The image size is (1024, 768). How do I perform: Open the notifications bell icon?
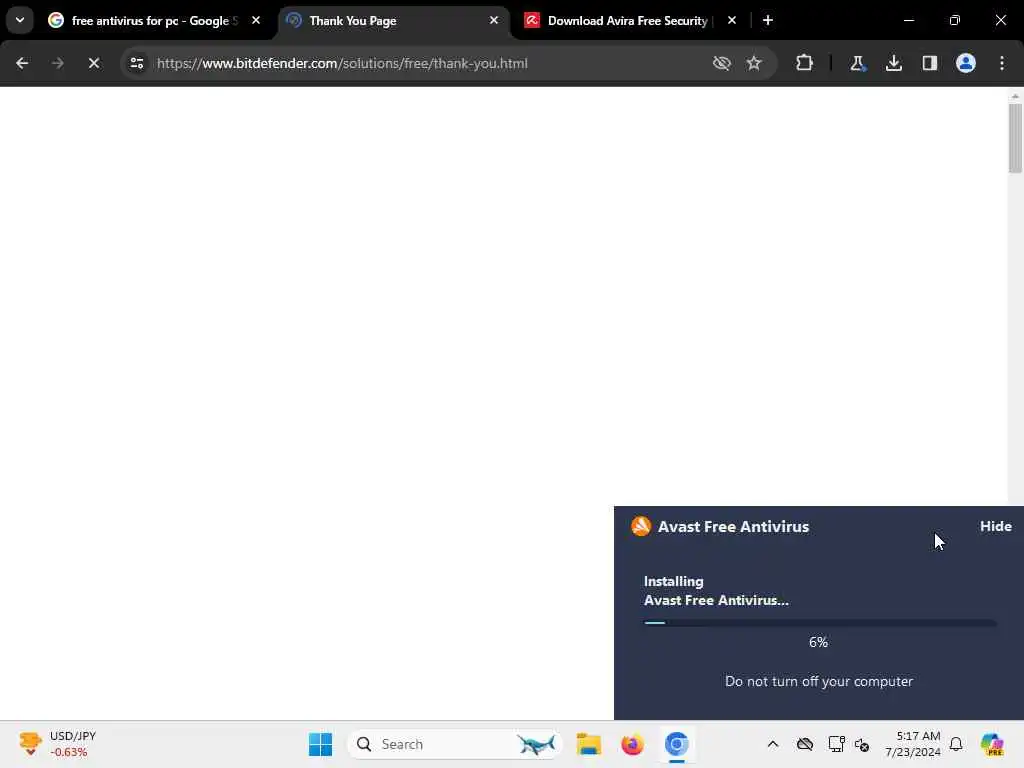(956, 744)
